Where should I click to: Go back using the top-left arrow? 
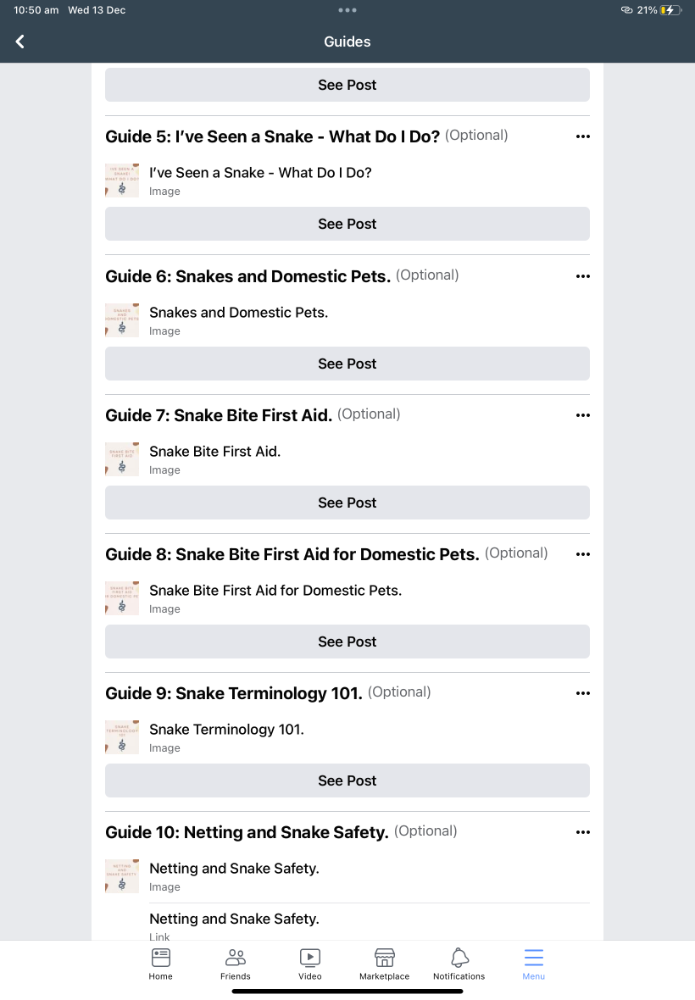20,41
